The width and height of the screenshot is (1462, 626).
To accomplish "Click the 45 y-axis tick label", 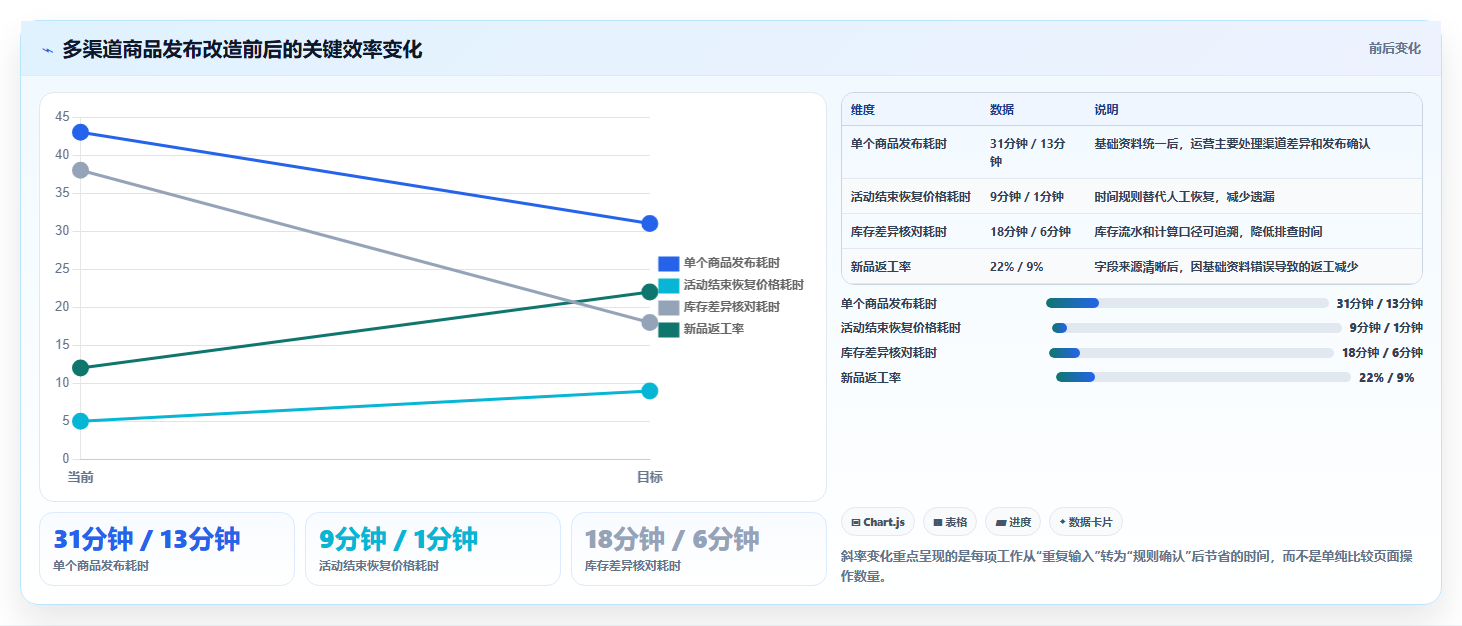I will (x=62, y=117).
